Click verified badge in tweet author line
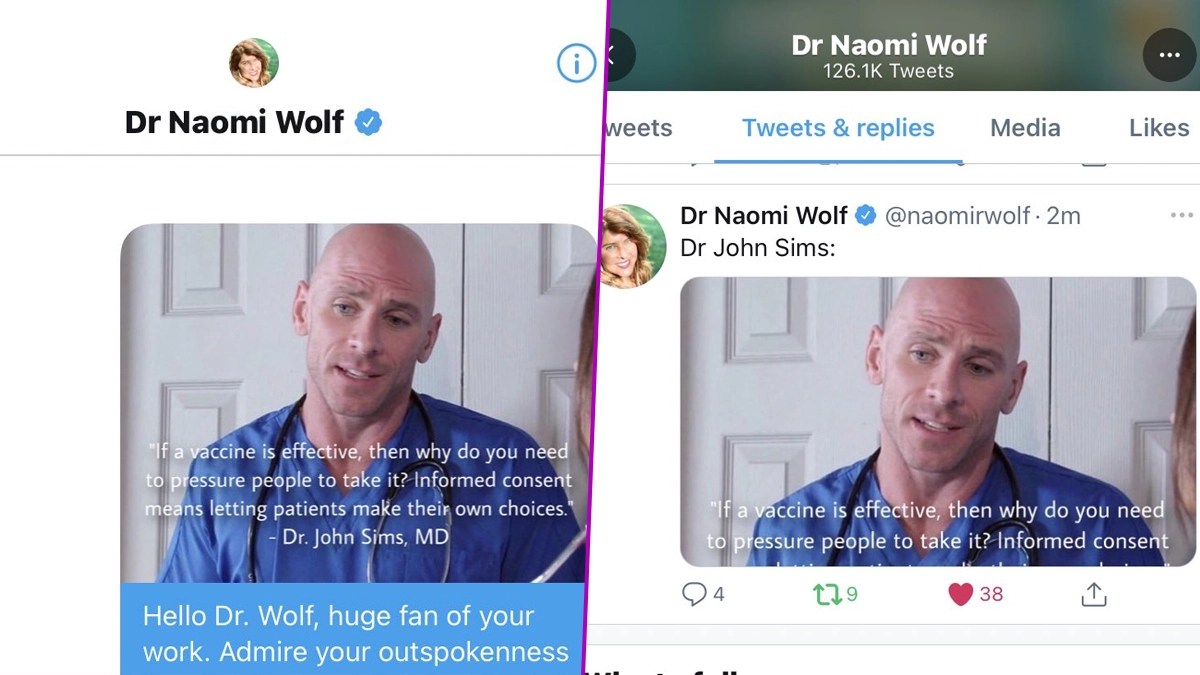 point(866,215)
